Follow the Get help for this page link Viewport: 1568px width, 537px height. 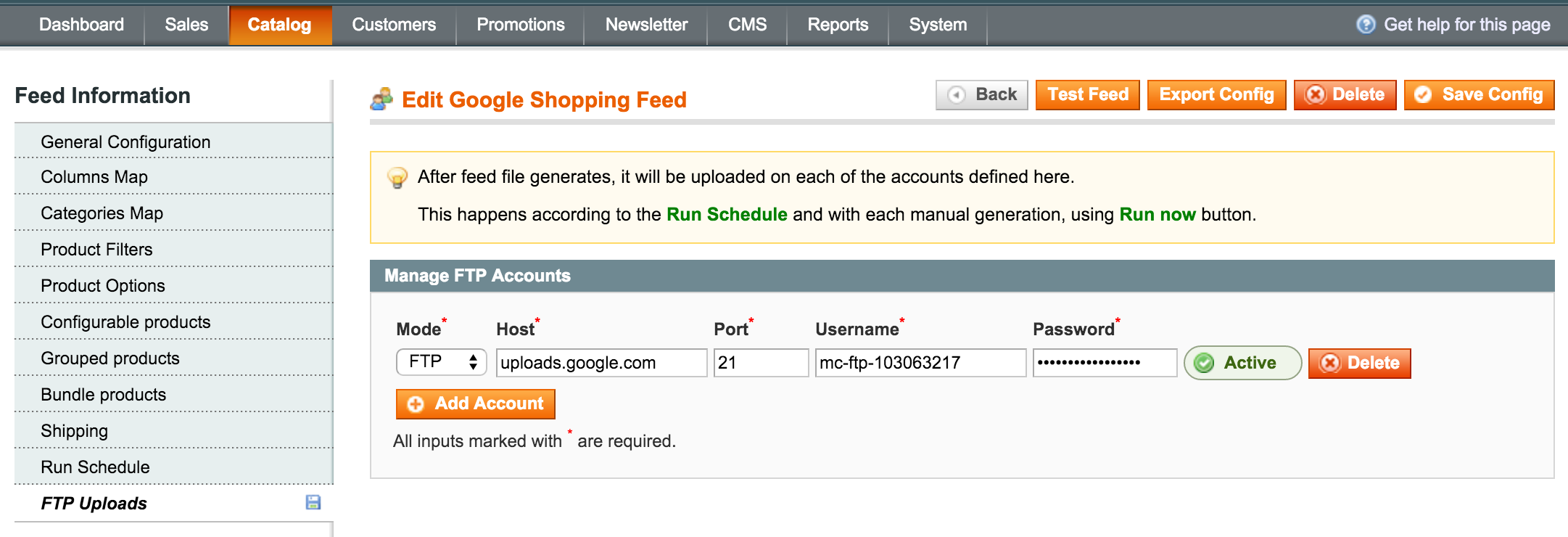(x=1466, y=25)
